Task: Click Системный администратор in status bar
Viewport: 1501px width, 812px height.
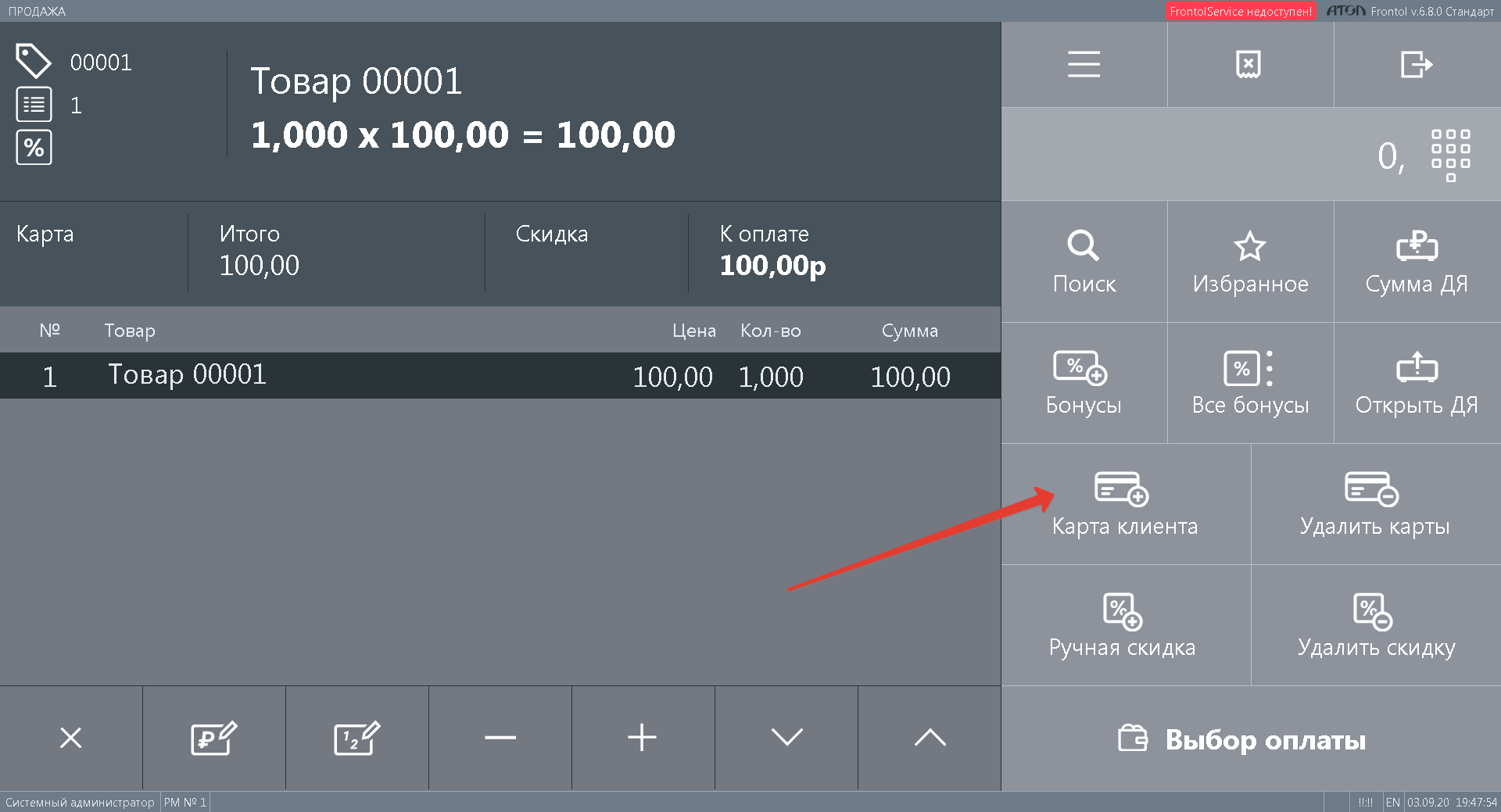Action: (x=80, y=802)
